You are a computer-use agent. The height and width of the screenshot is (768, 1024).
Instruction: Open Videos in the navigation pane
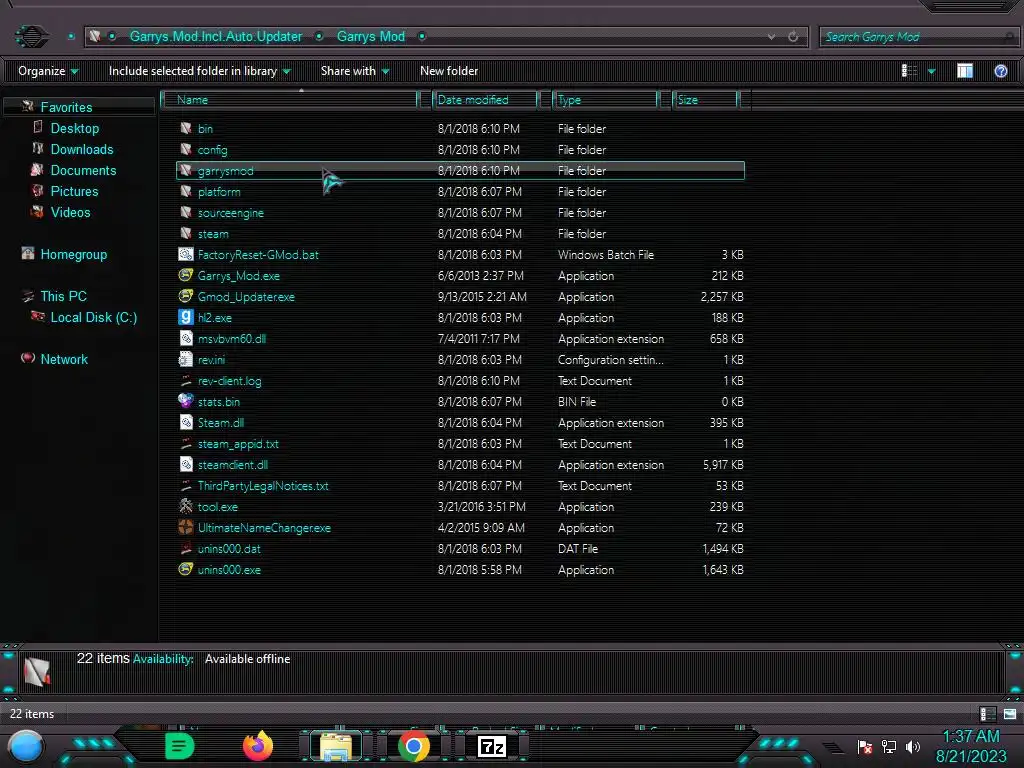(71, 212)
